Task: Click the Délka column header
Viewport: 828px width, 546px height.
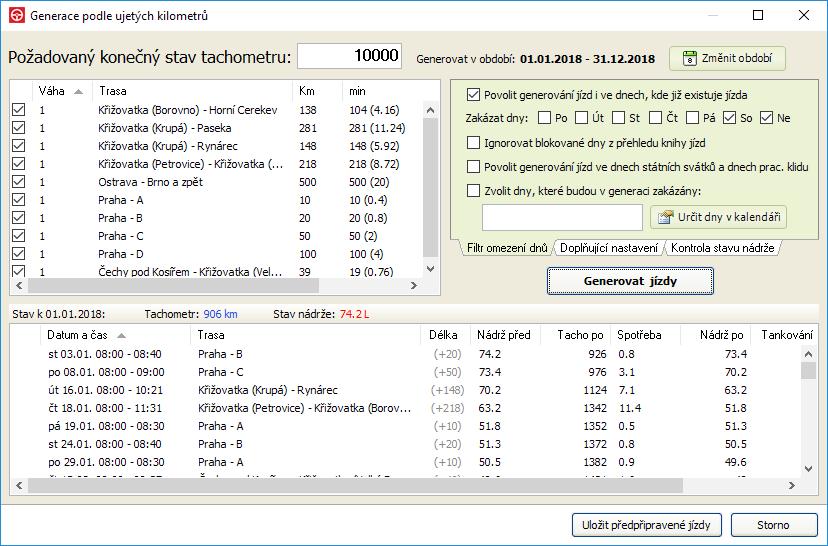Action: 444,335
